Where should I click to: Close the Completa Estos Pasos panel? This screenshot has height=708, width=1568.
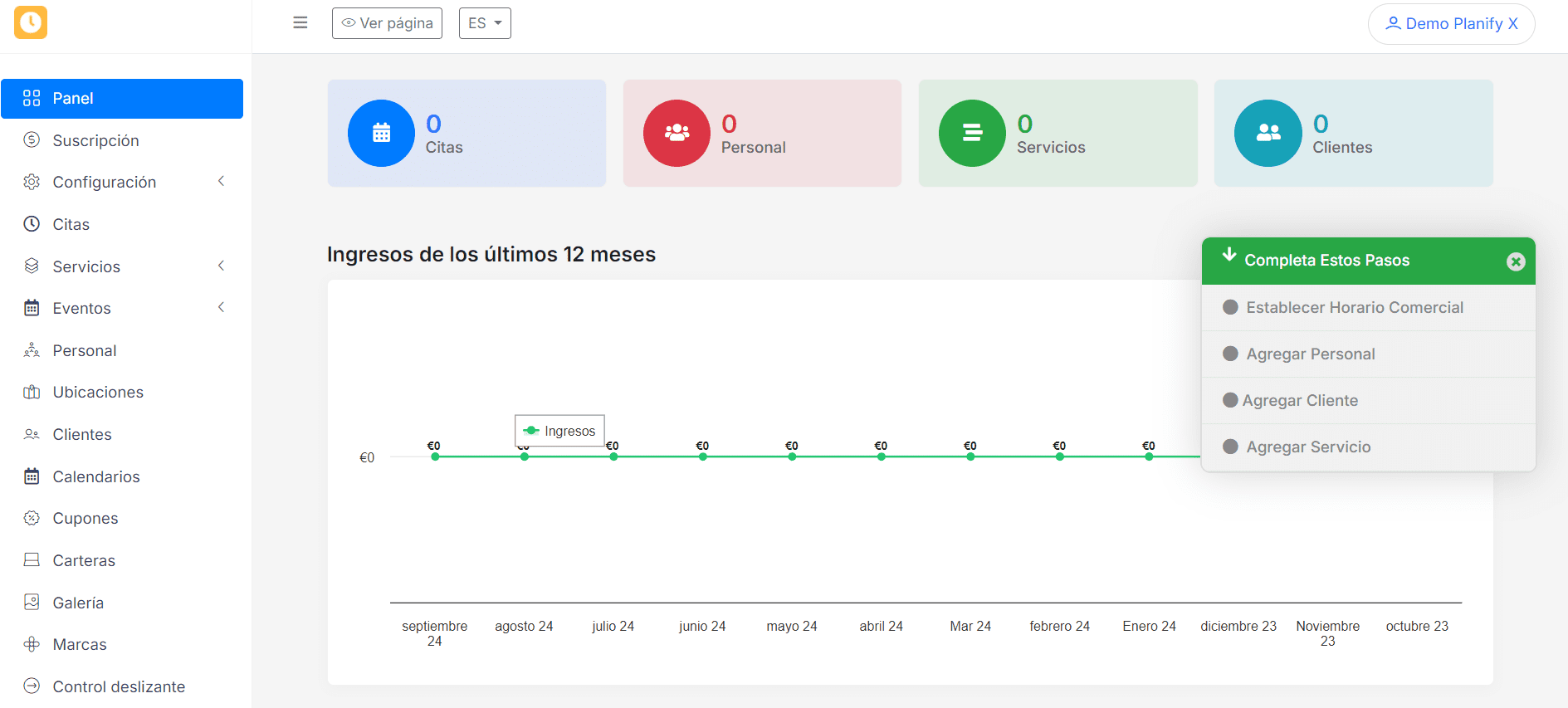click(x=1516, y=261)
